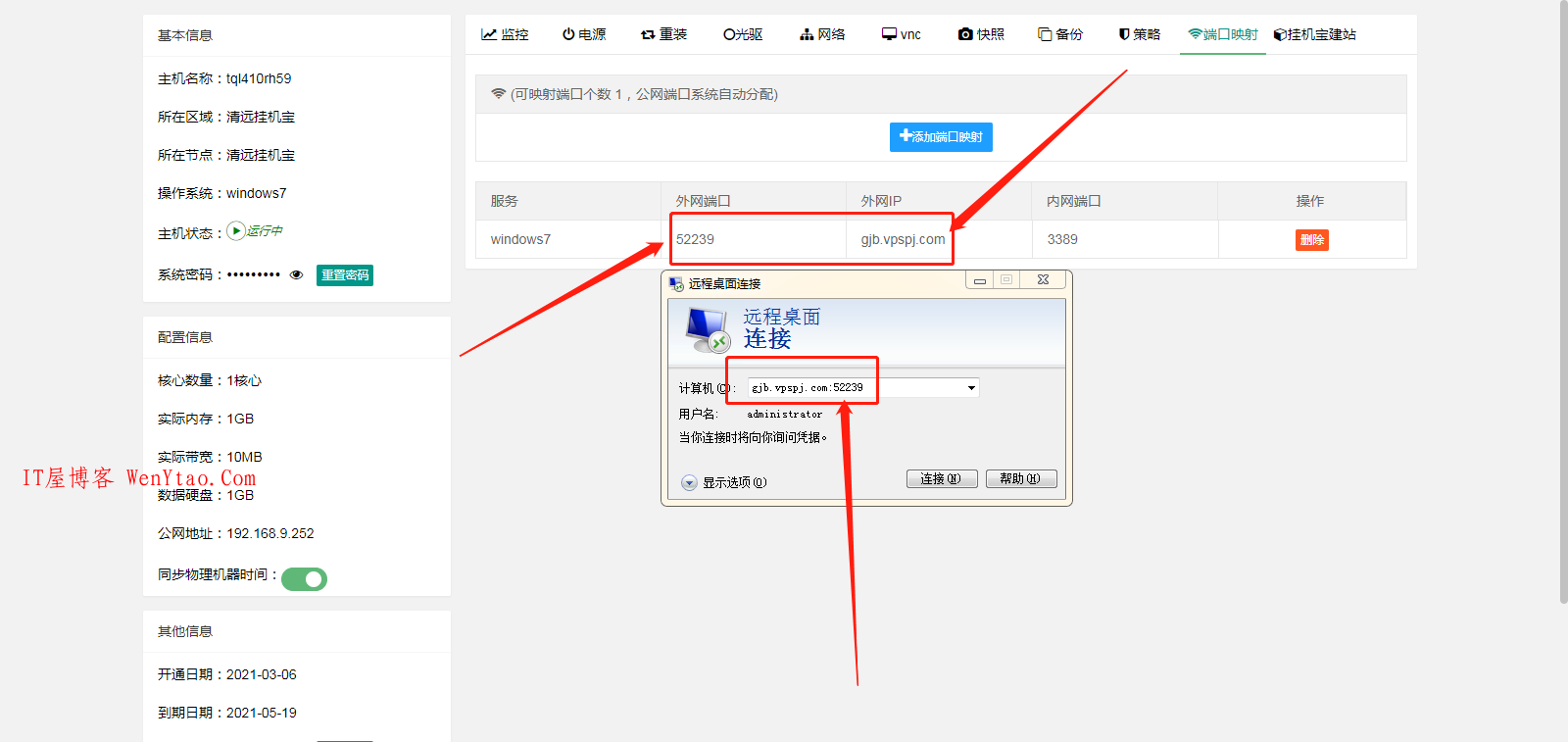Close the Remote Desktop dialog
Viewport: 1568px width, 742px height.
pyautogui.click(x=1044, y=280)
